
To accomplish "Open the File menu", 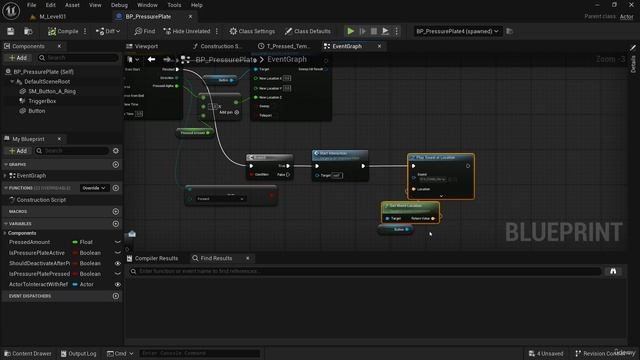I will coord(31,5).
